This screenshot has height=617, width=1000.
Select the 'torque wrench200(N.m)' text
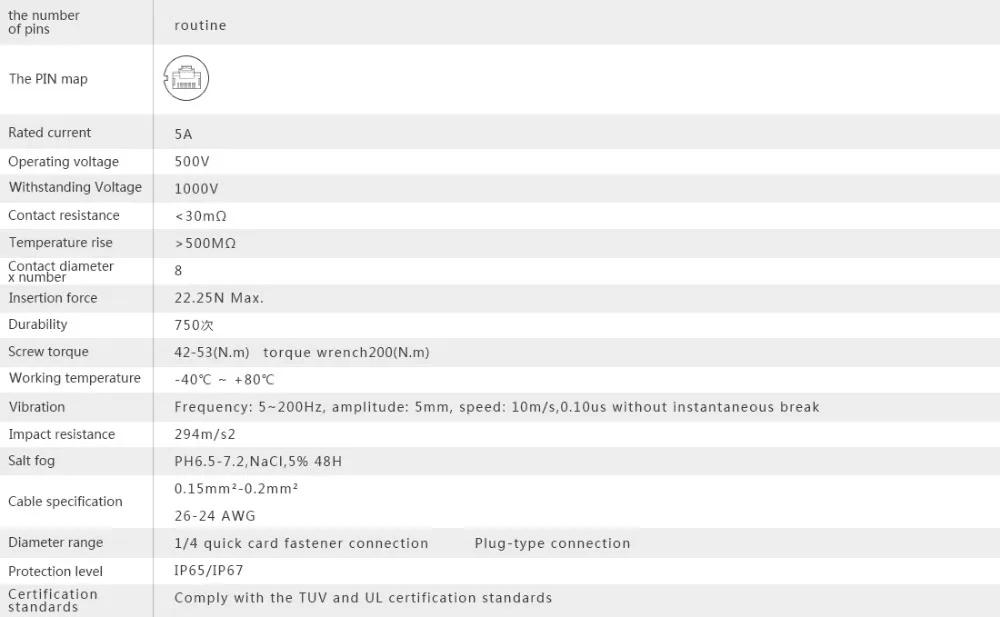(x=346, y=352)
